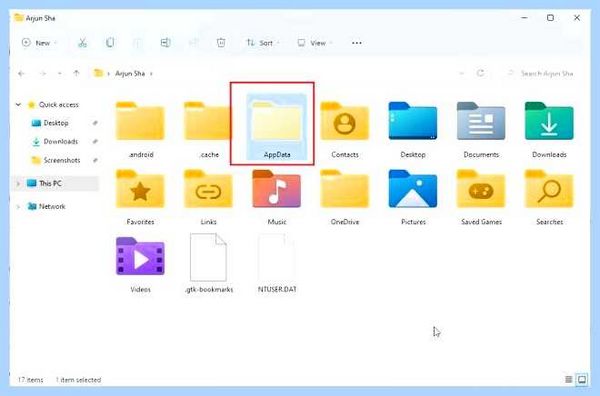Viewport: 600px width, 396px height.
Task: Select the .android folder
Action: (x=140, y=129)
